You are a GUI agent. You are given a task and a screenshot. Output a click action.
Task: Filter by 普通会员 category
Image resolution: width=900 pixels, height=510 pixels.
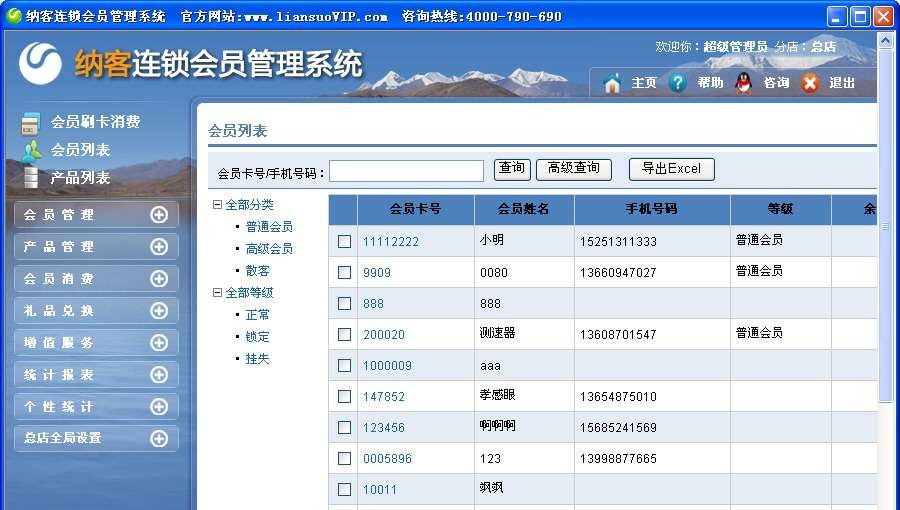[x=269, y=227]
